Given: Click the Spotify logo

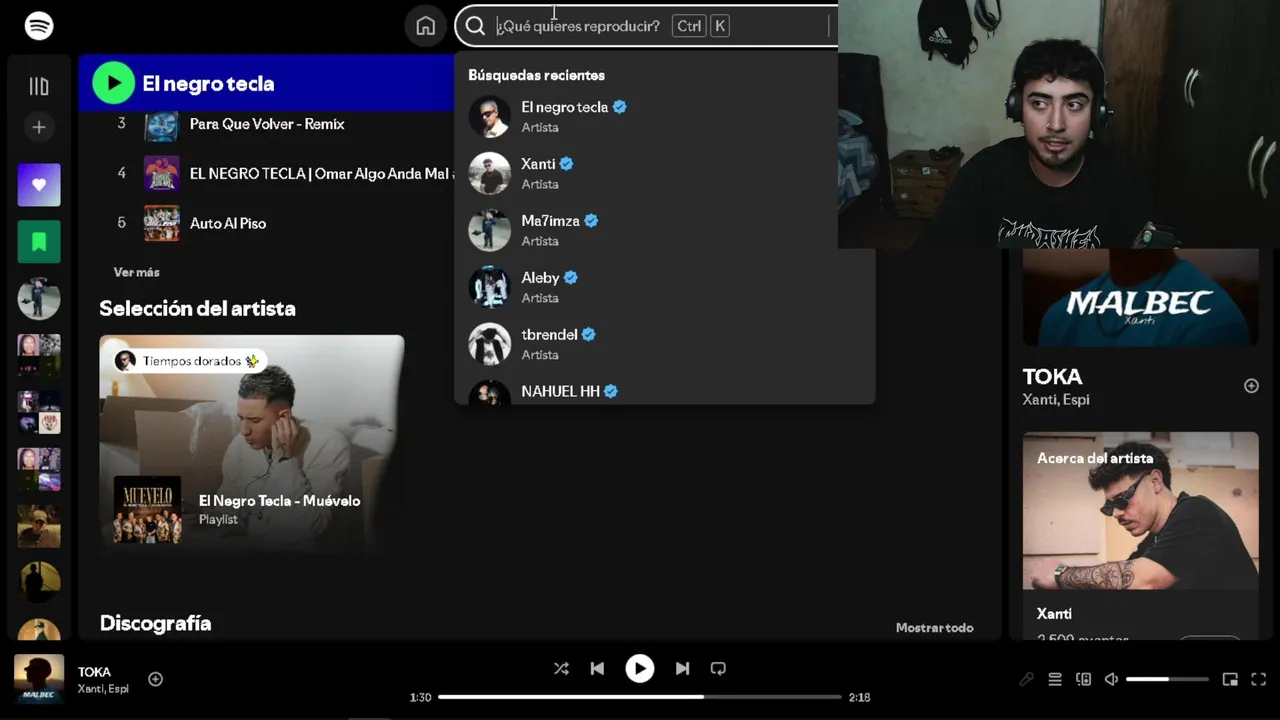Looking at the screenshot, I should pos(39,26).
